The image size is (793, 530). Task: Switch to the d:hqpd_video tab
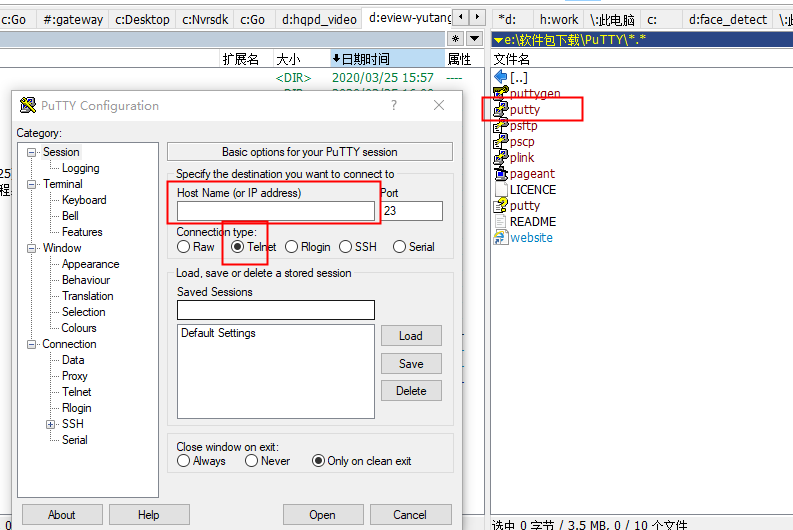[319, 19]
